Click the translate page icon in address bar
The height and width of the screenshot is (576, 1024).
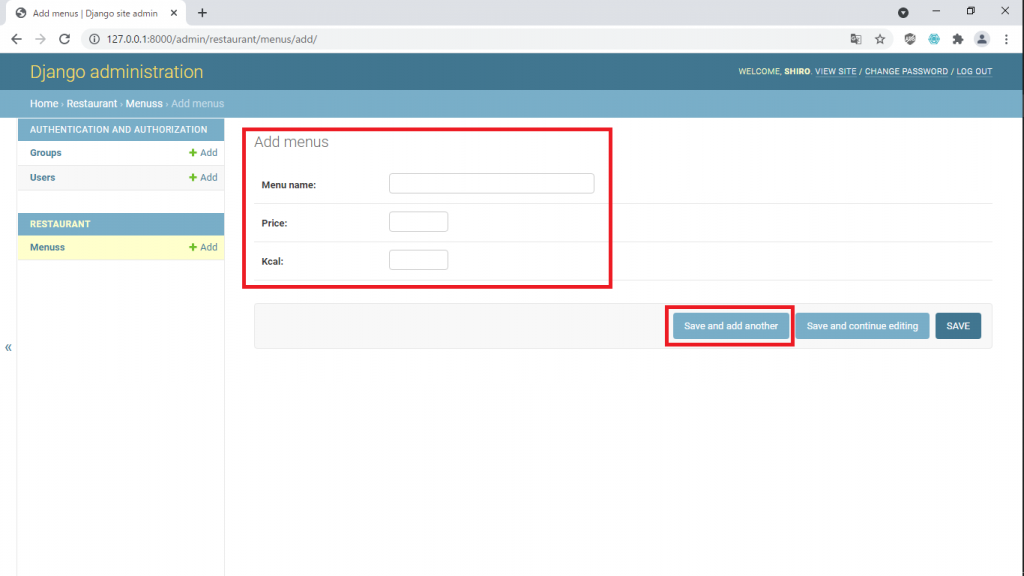(856, 39)
